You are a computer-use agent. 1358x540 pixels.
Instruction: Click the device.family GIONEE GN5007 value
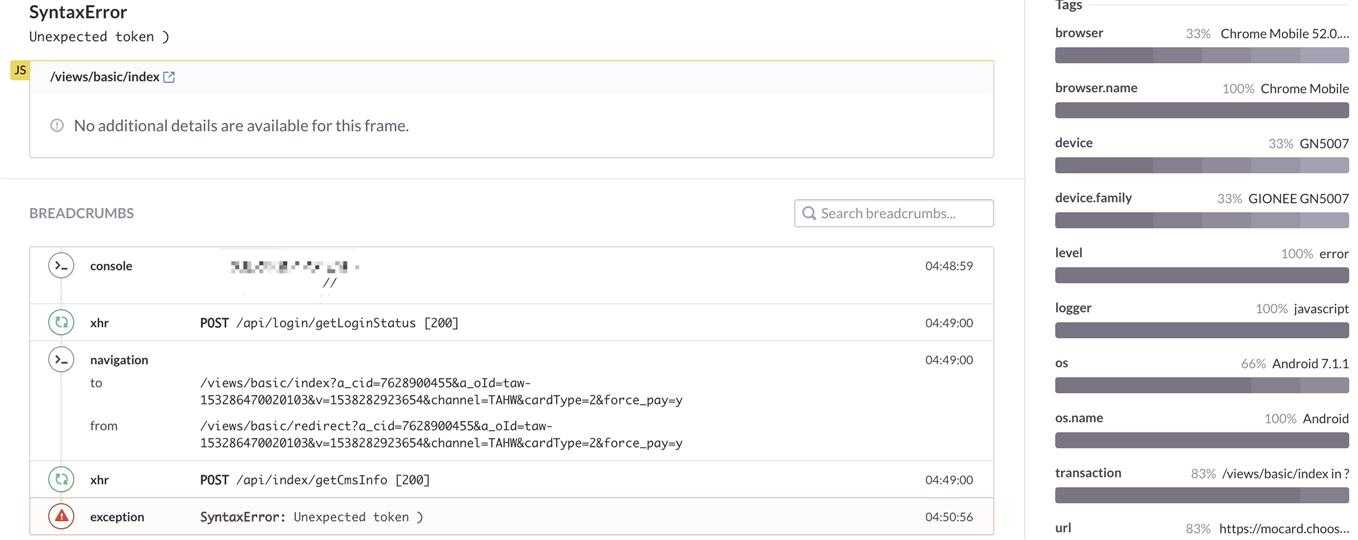[1298, 198]
